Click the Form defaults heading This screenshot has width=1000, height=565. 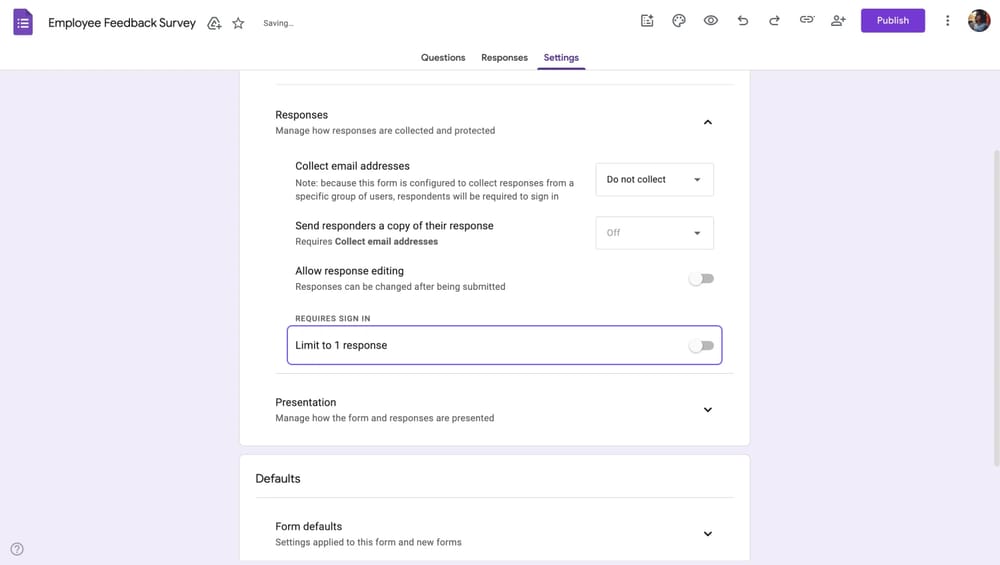coord(309,526)
